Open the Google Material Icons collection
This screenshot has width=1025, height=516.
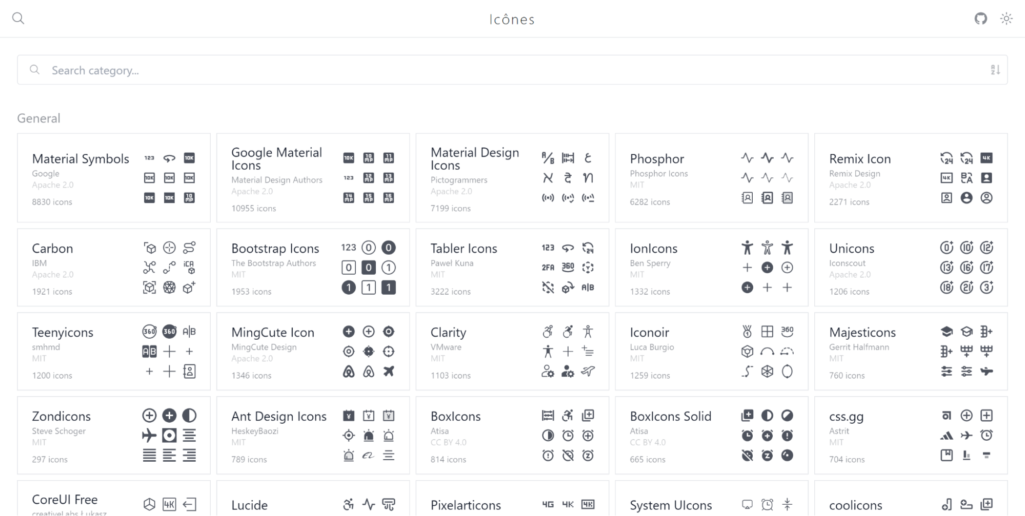276,158
